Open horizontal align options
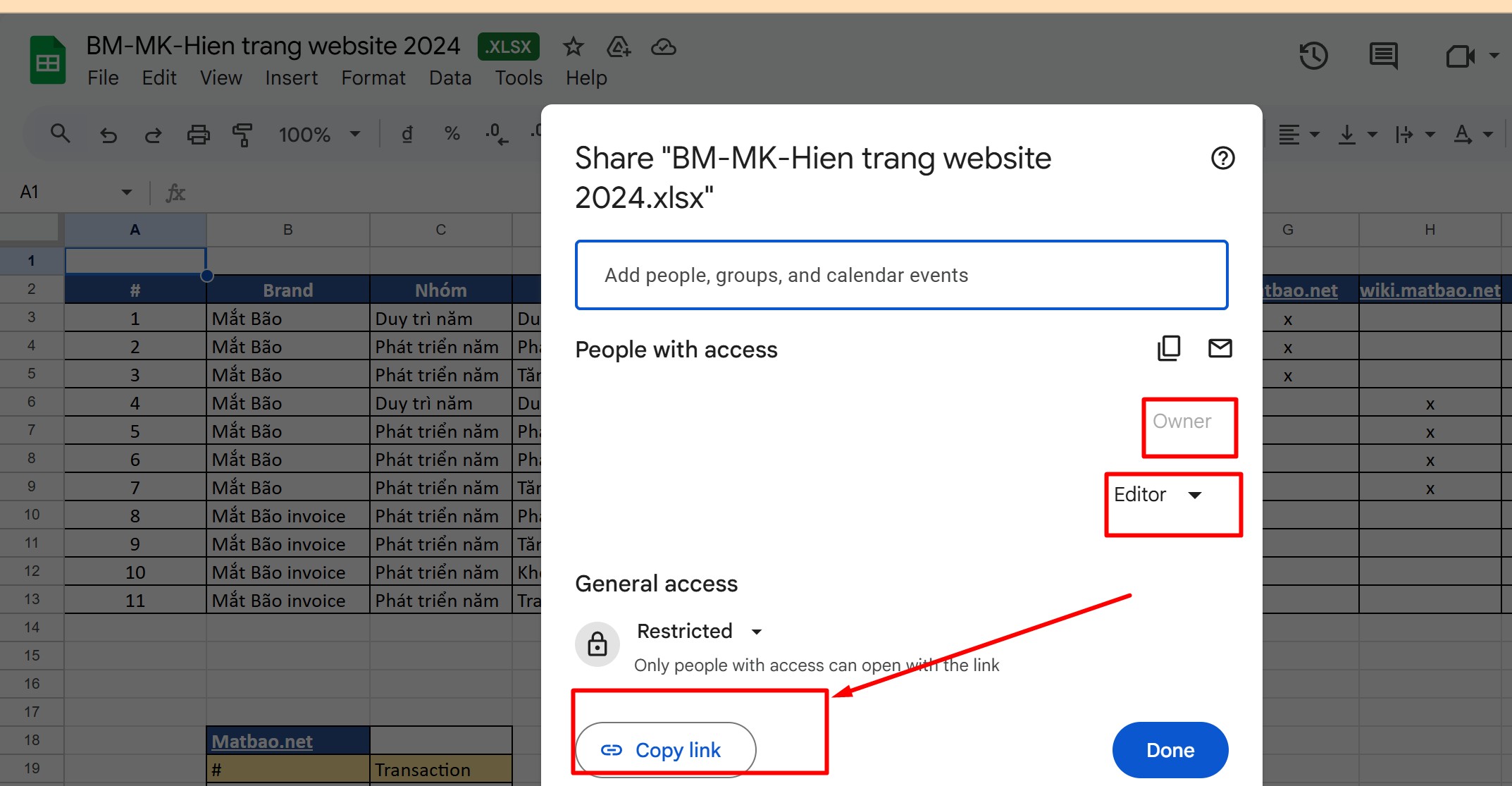This screenshot has height=786, width=1512. tap(1299, 134)
